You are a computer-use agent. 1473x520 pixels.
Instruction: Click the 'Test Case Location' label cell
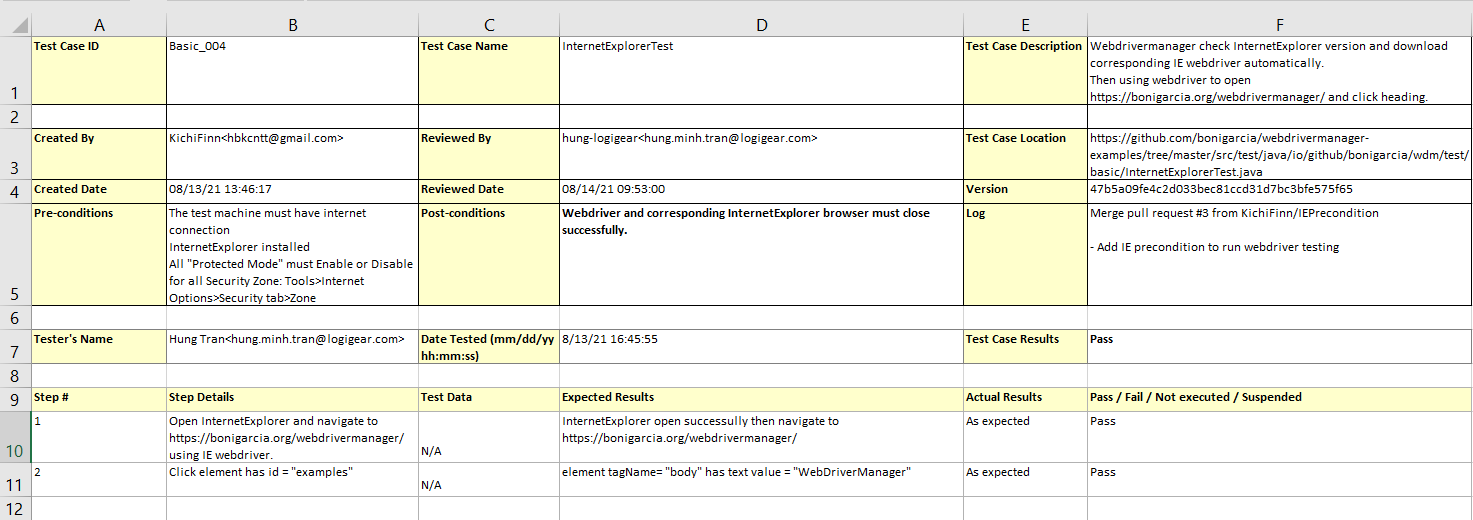(1025, 154)
